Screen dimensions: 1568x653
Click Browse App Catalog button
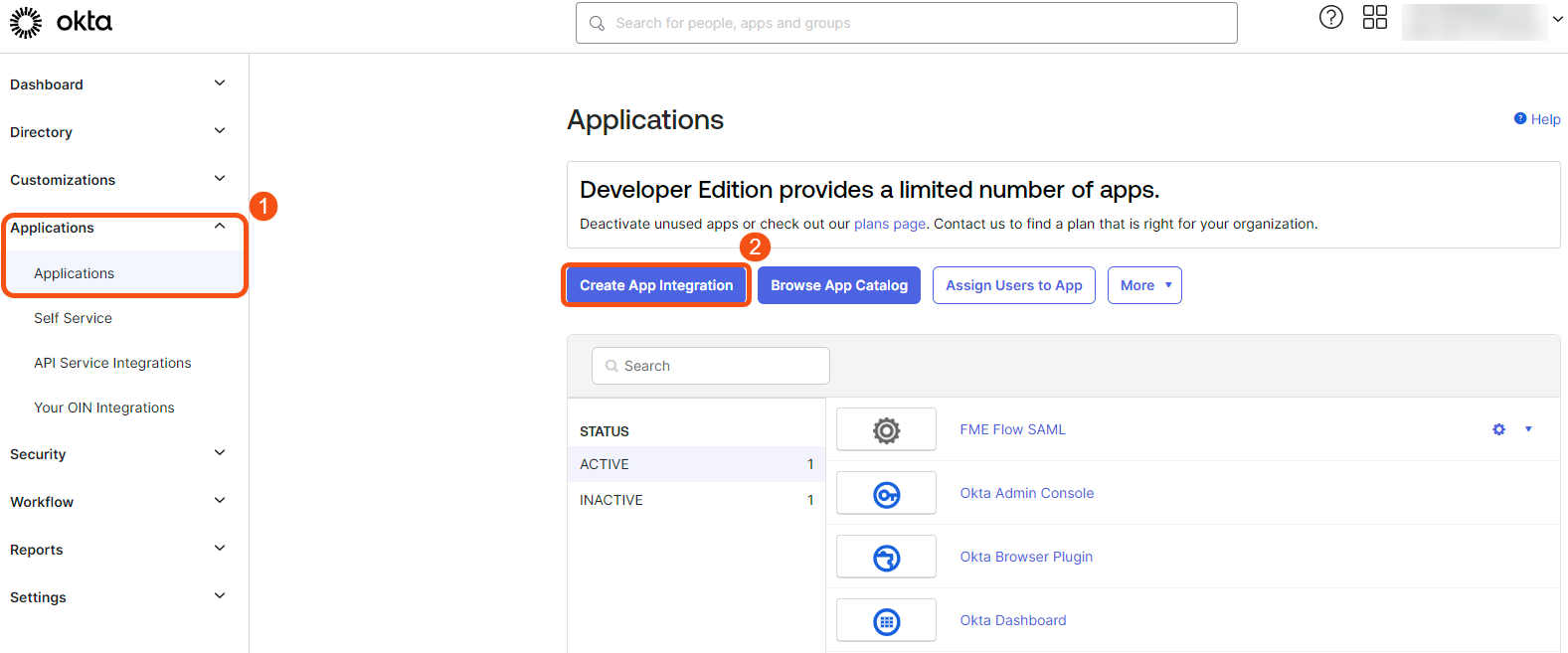(839, 285)
